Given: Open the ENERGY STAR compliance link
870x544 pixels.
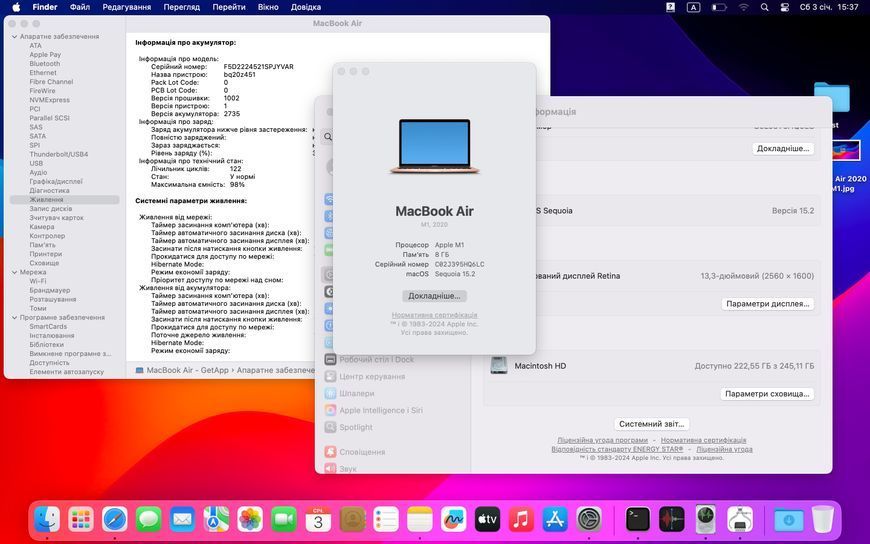Looking at the screenshot, I should point(617,449).
